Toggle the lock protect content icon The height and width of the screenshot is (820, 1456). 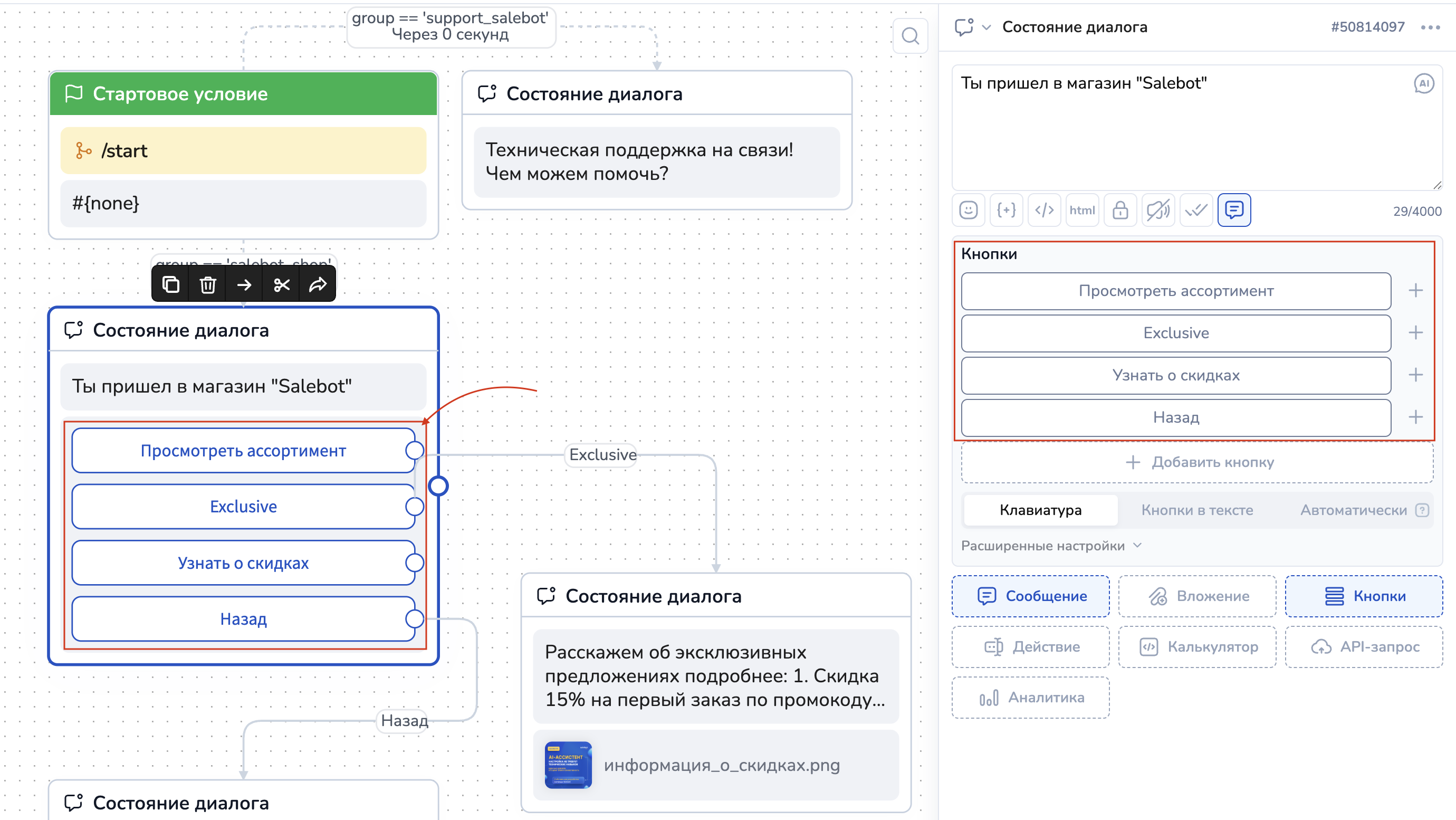coord(1119,211)
